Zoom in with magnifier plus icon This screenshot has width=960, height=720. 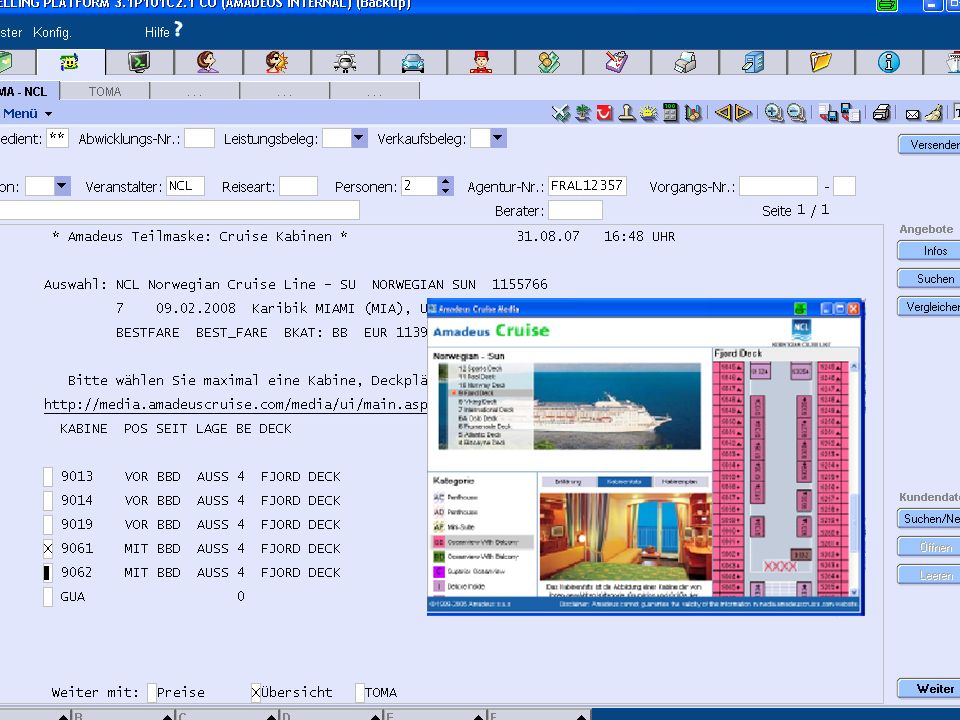coord(774,113)
